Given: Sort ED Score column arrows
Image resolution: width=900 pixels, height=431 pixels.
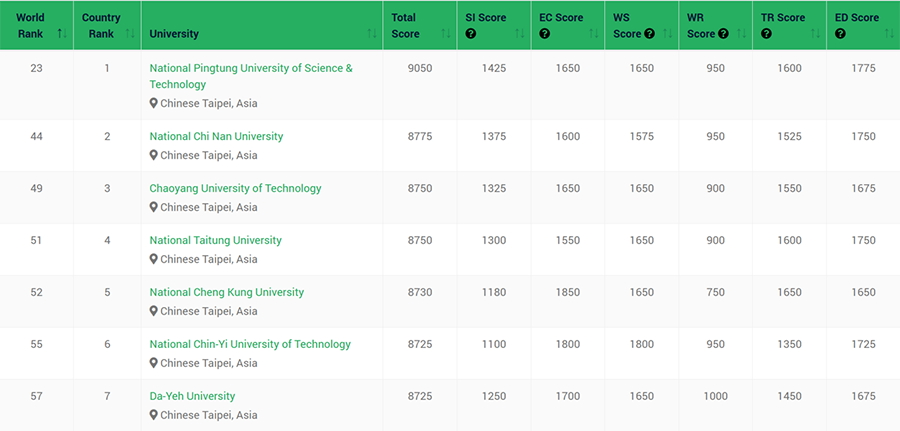Looking at the screenshot, I should [890, 34].
